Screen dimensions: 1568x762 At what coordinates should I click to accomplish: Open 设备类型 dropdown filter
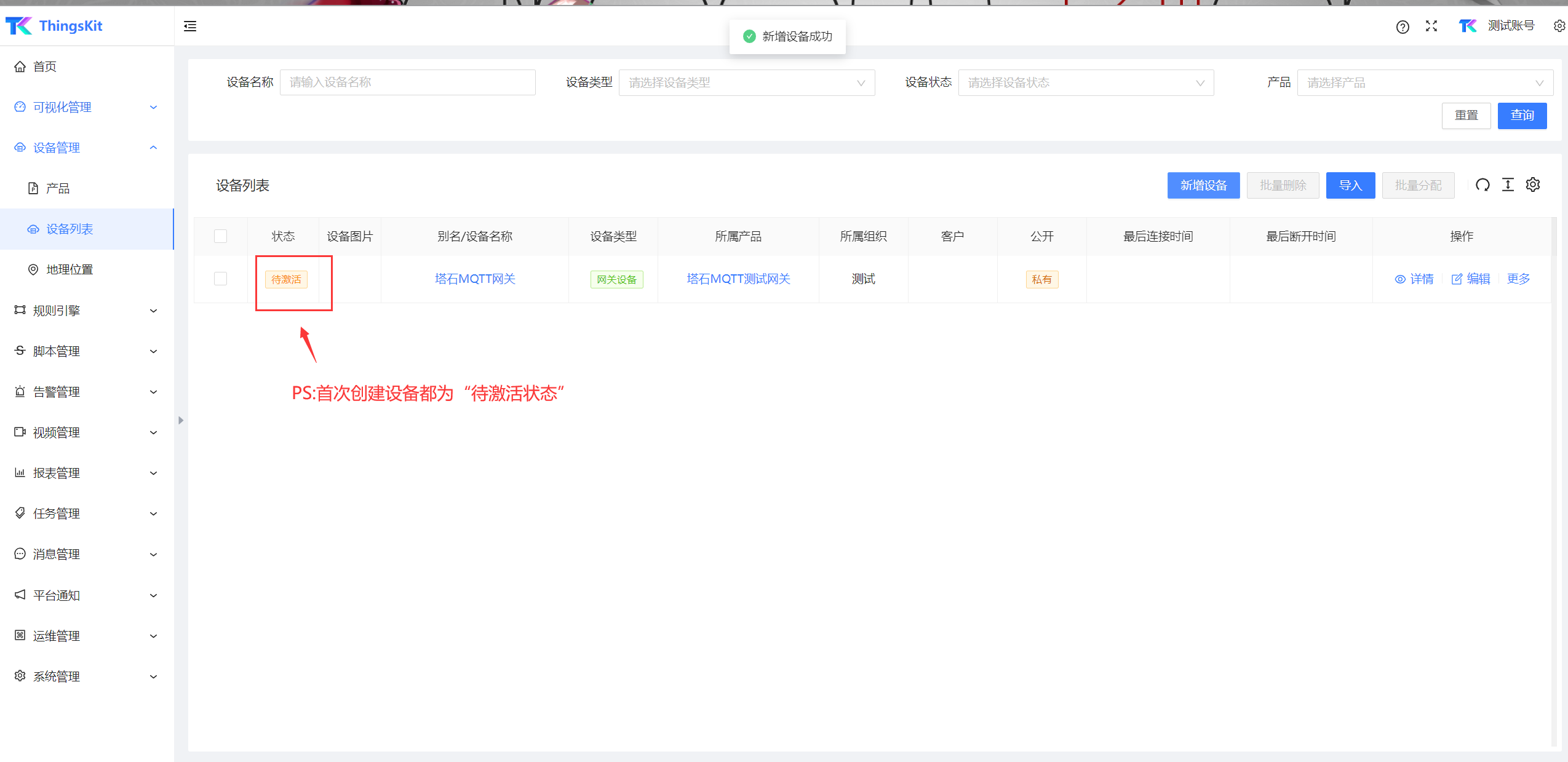click(746, 83)
